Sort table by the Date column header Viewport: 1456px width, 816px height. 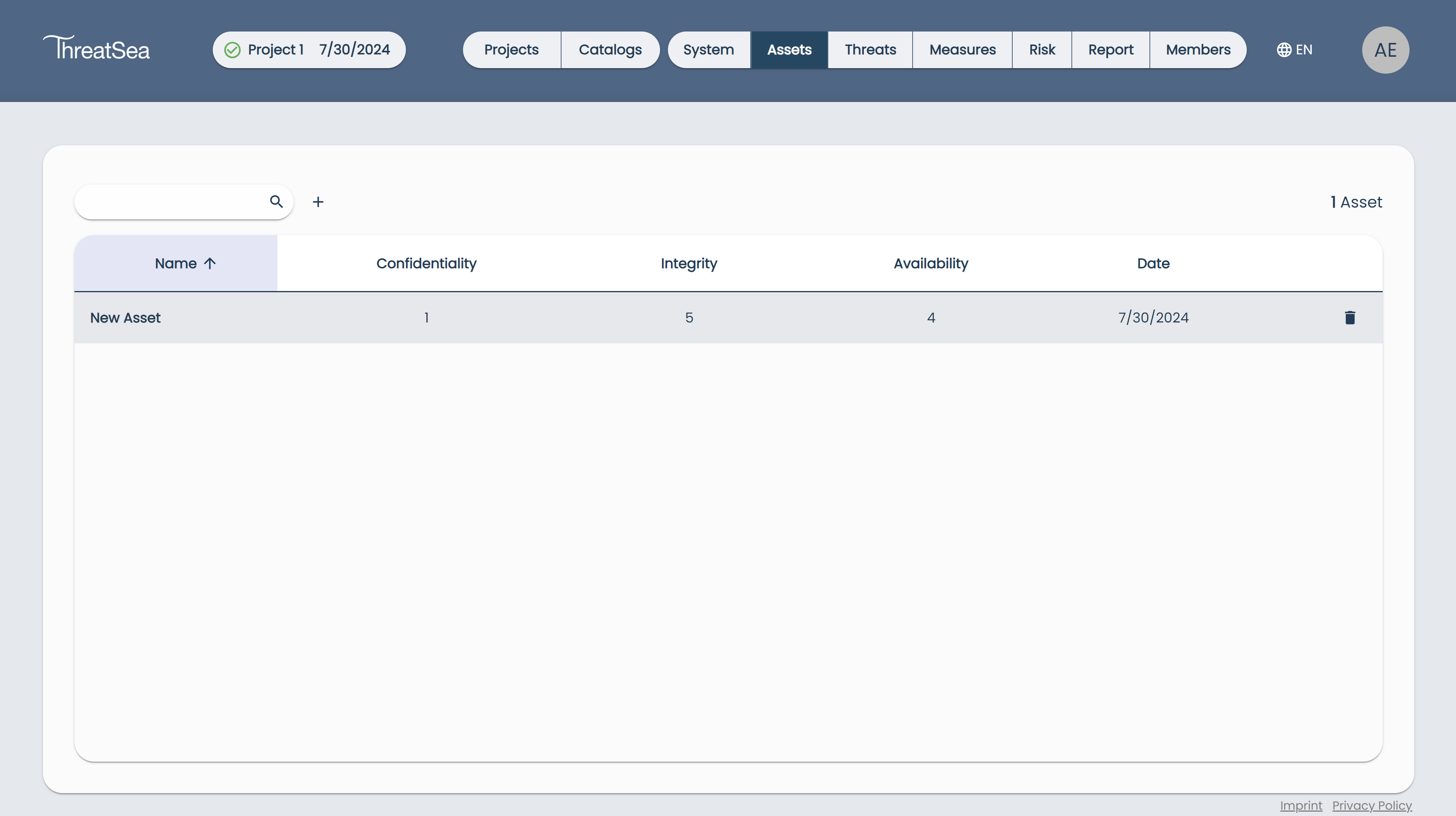(x=1153, y=263)
